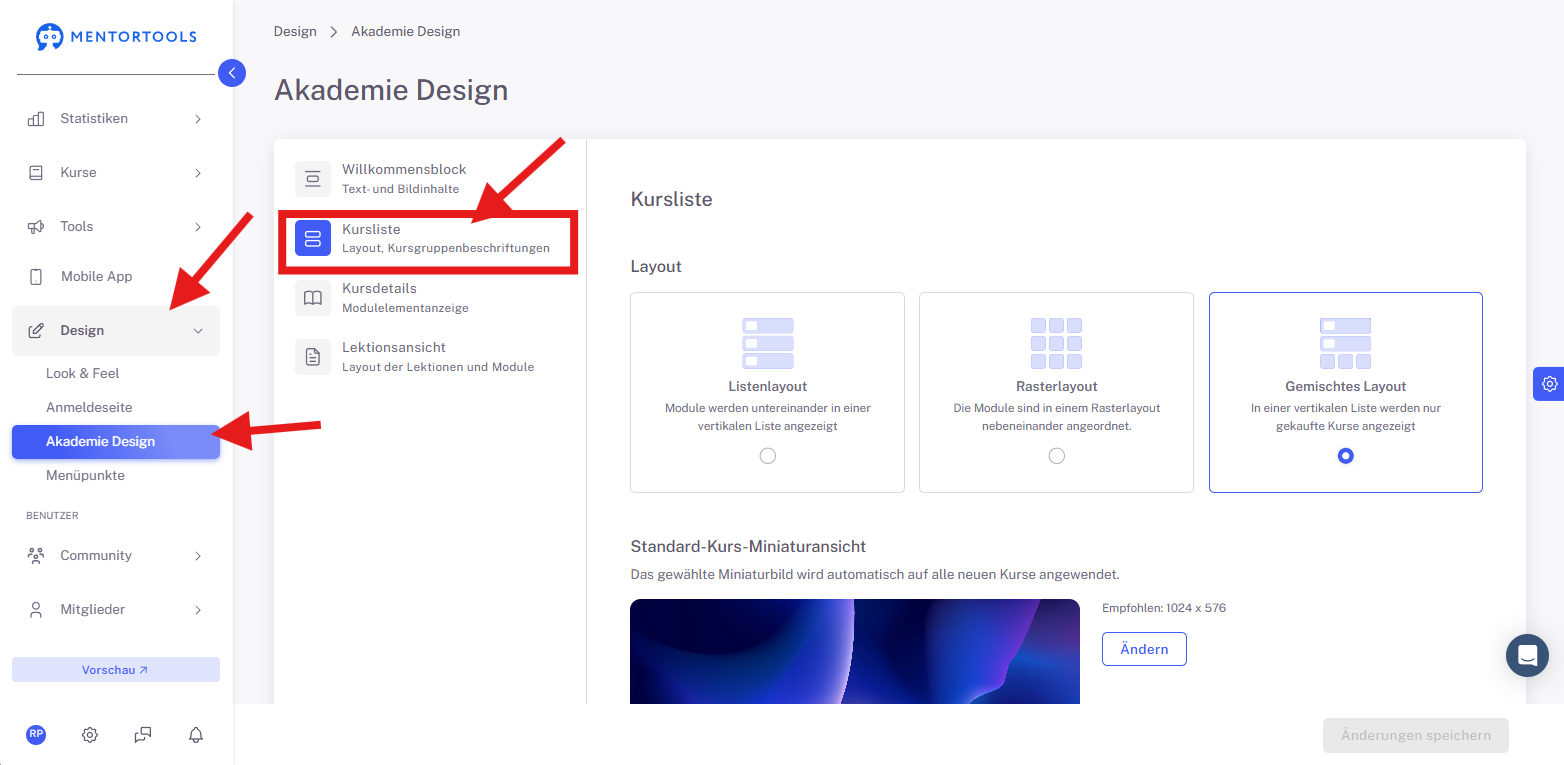1564x765 pixels.
Task: Click the Community people icon
Action: tap(36, 556)
